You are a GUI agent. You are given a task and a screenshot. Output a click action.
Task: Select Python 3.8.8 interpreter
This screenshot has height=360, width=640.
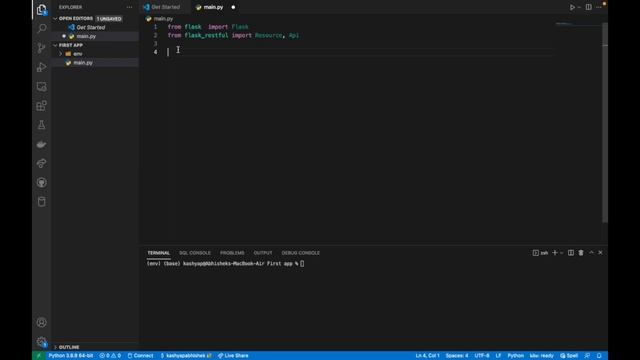click(x=71, y=356)
